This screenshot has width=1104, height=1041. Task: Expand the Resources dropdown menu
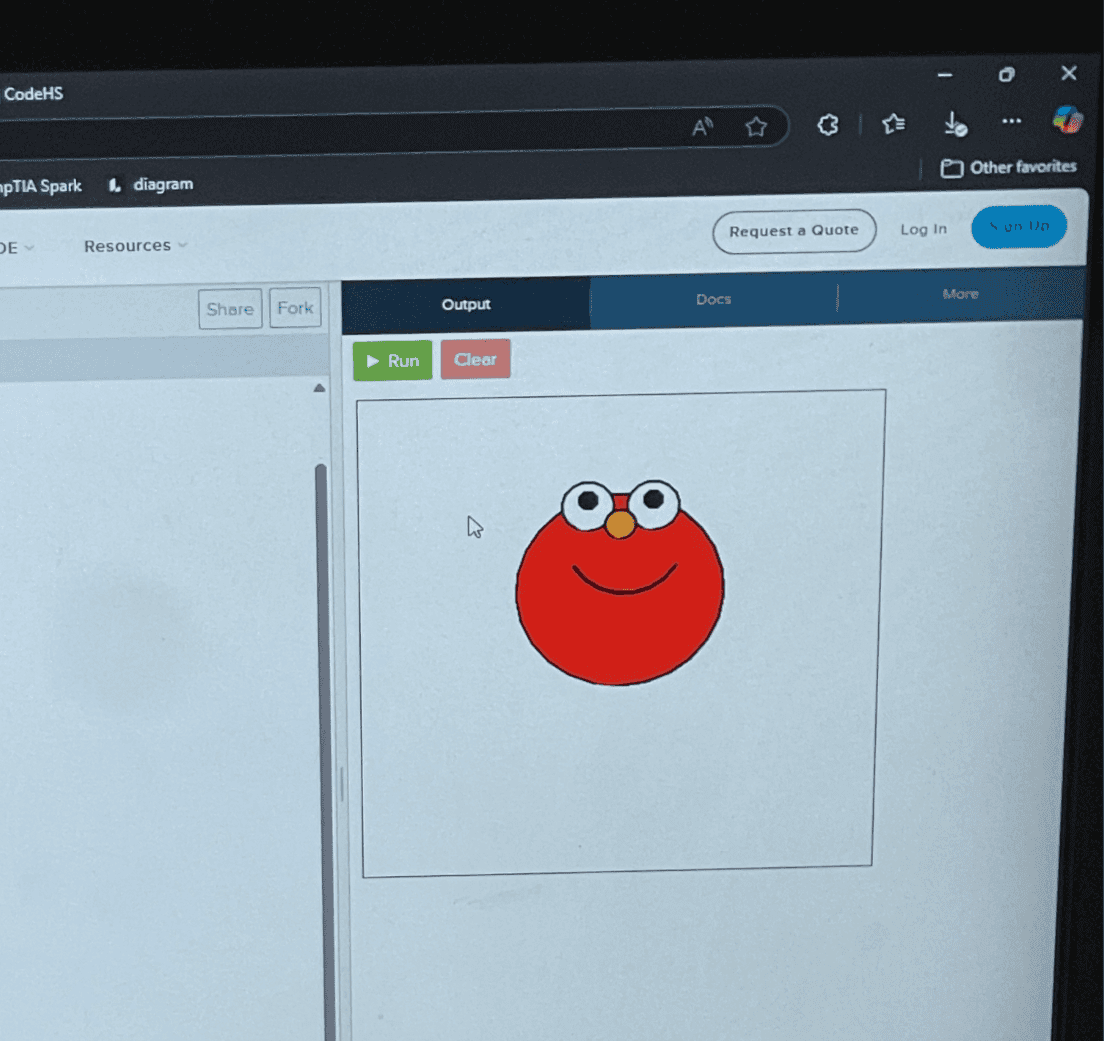[135, 246]
